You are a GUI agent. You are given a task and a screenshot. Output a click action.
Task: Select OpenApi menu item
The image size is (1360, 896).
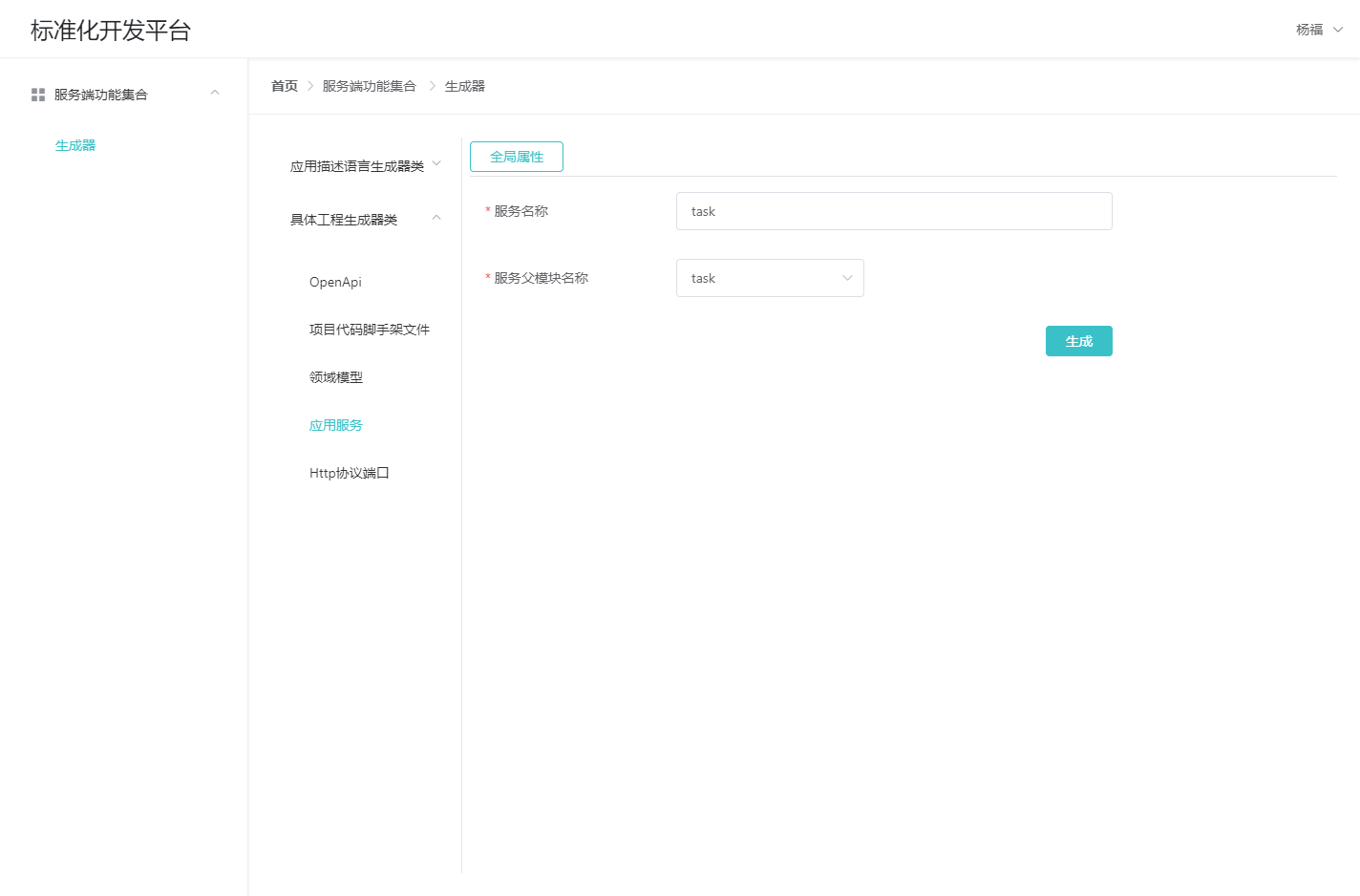(335, 282)
